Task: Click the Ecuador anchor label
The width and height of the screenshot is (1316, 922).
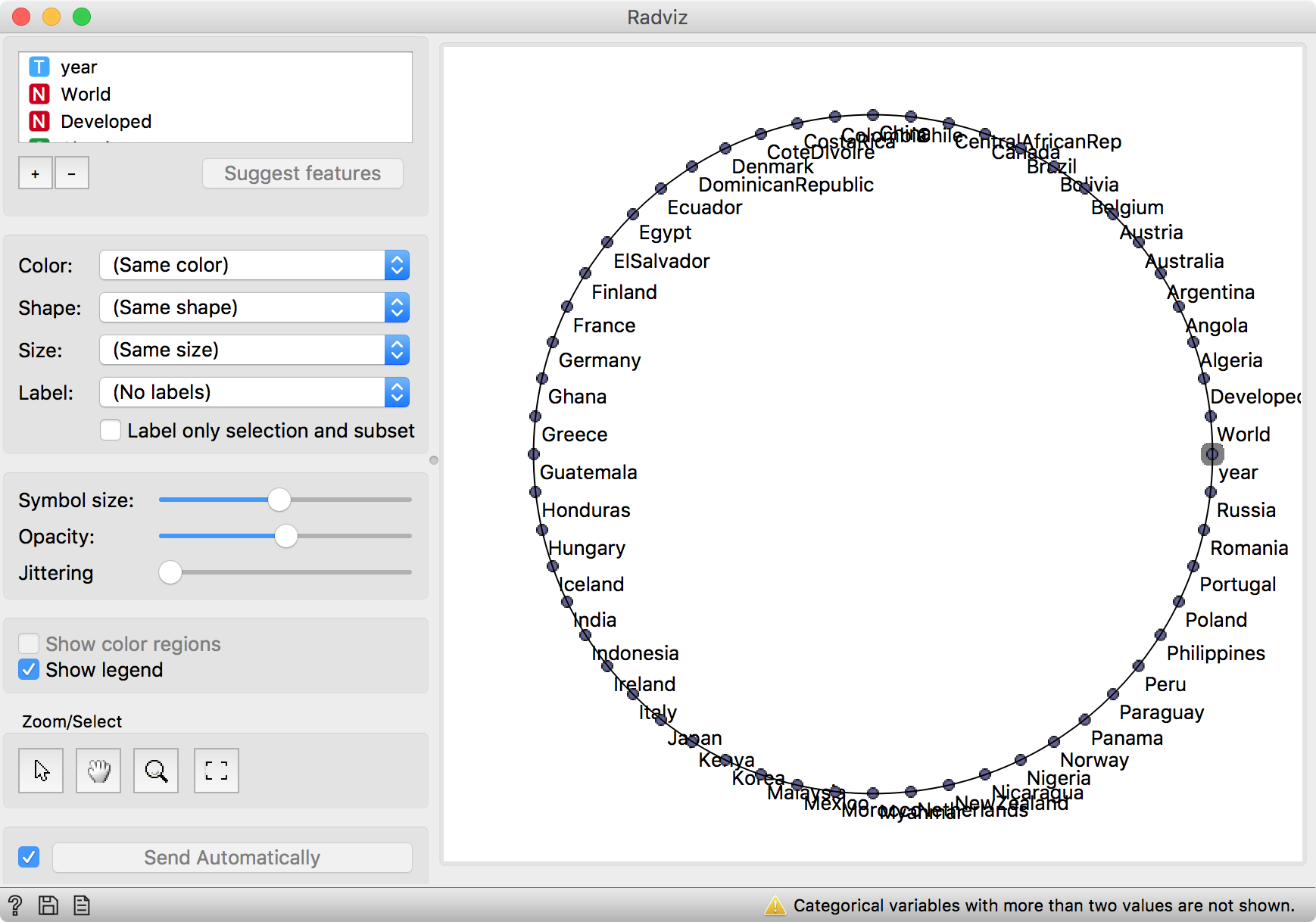Action: (x=704, y=207)
